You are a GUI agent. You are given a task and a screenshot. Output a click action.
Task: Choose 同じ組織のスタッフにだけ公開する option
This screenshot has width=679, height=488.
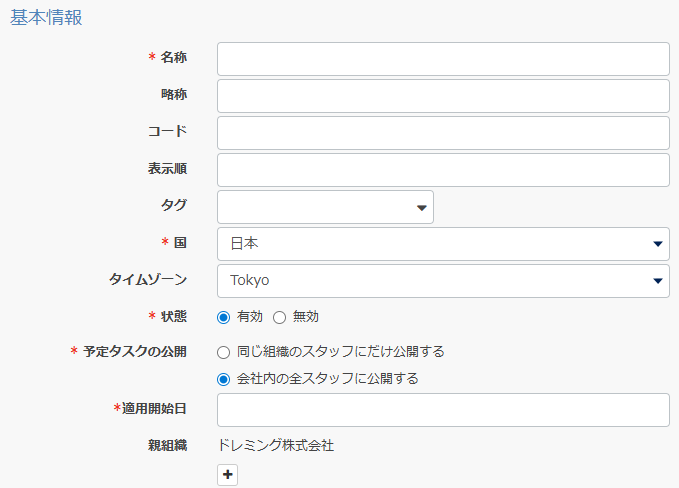point(224,352)
